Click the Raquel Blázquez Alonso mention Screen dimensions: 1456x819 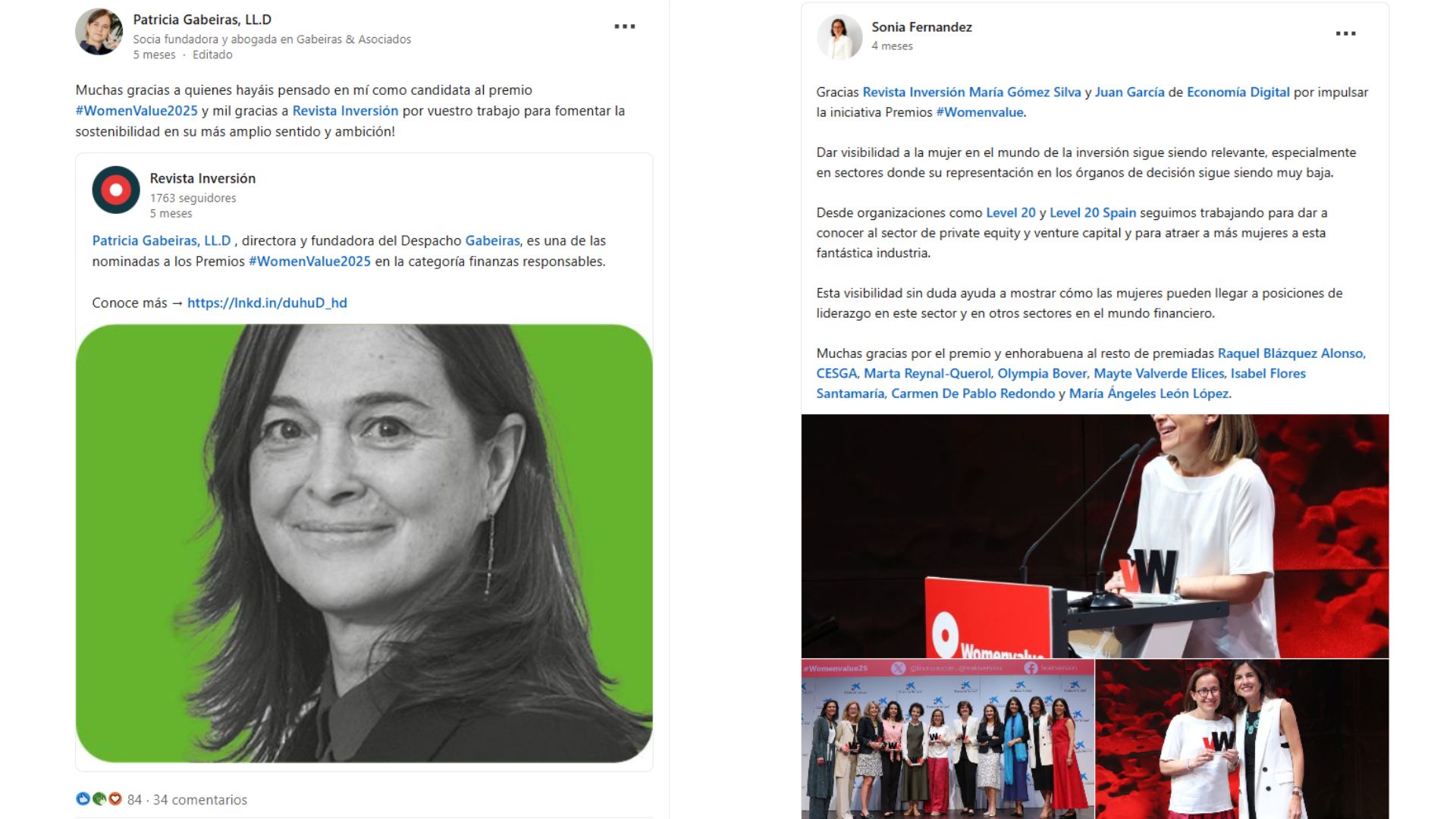1291,353
